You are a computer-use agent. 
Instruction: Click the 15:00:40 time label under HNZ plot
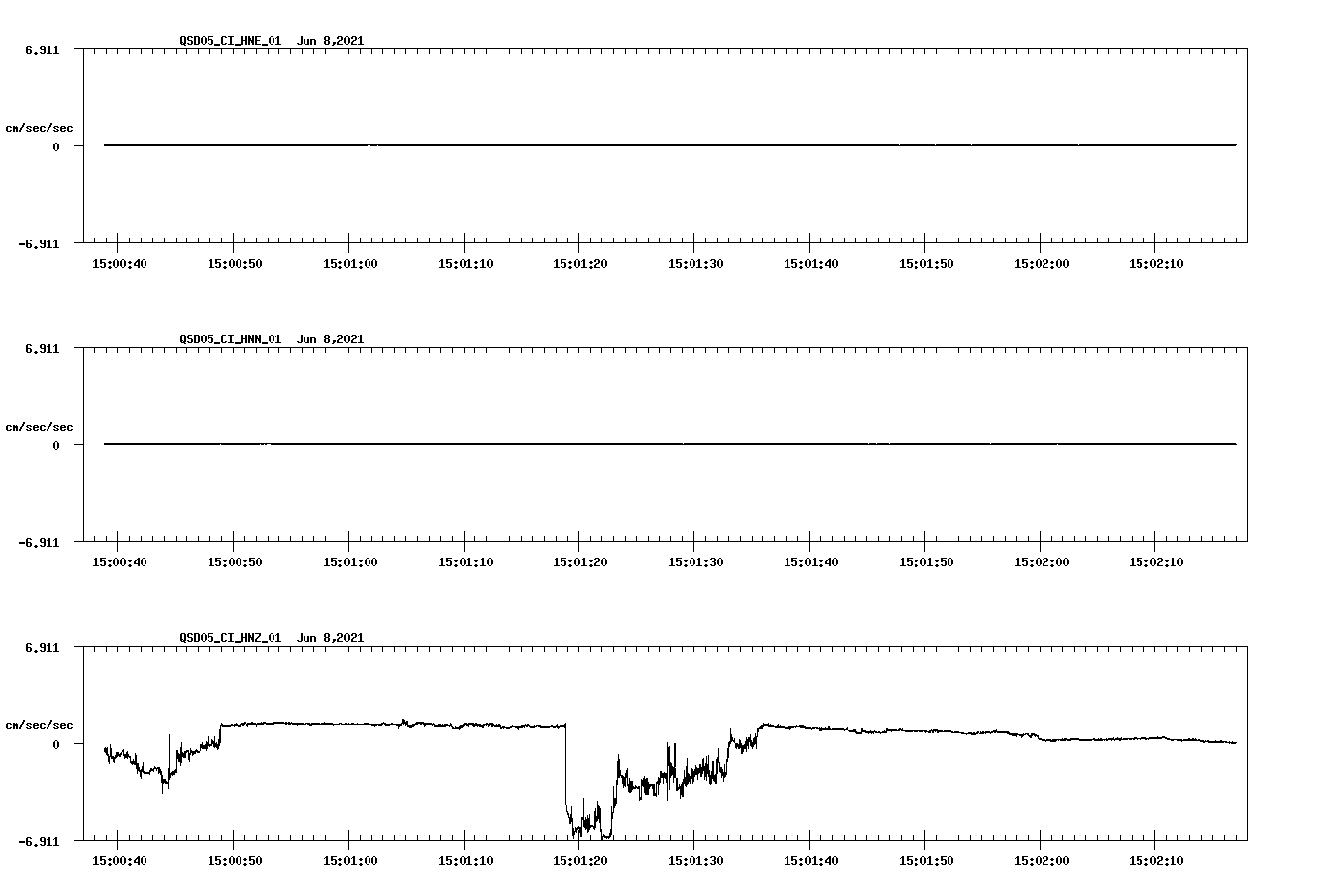pos(119,861)
